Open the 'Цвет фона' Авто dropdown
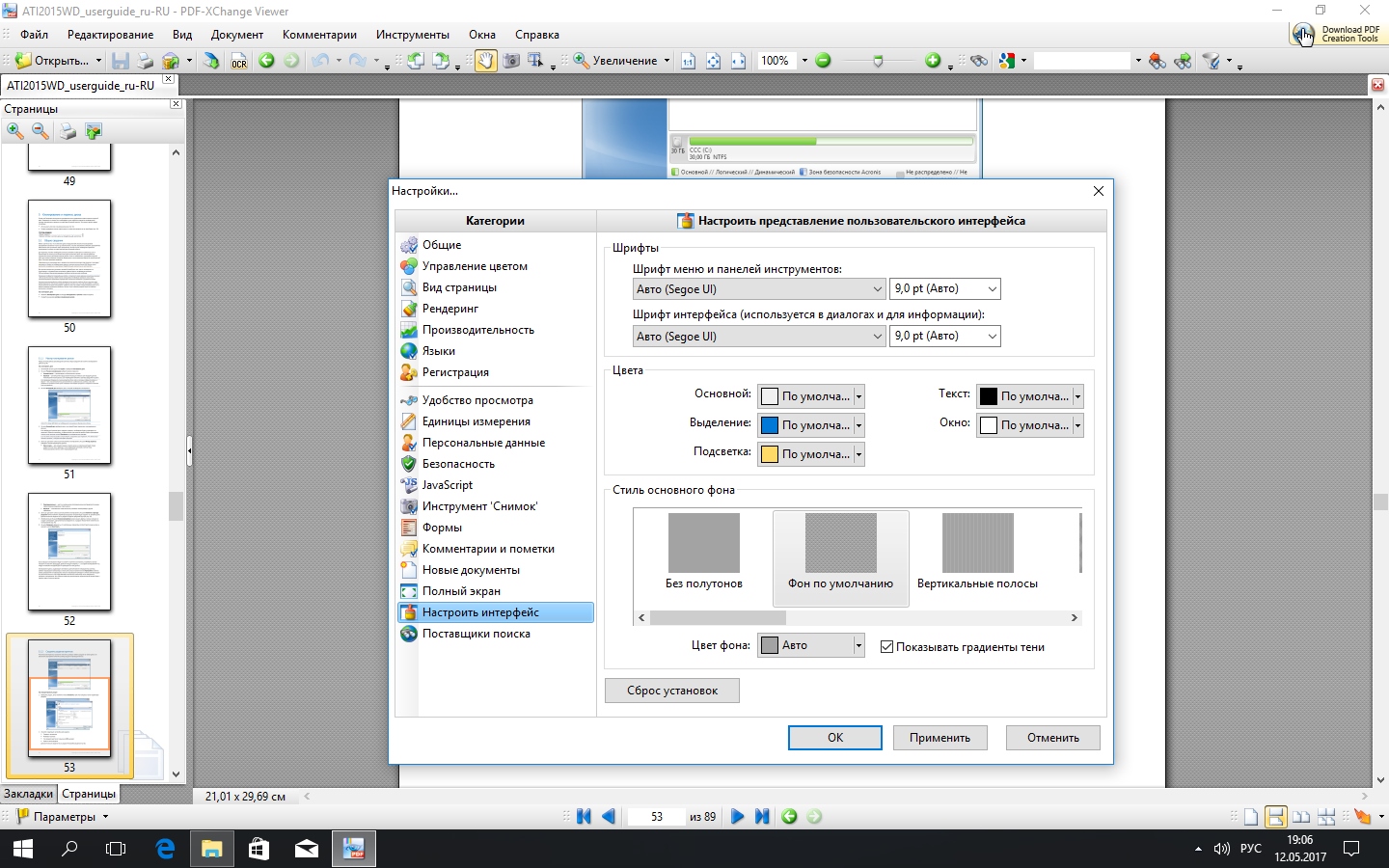Viewport: 1389px width, 868px height. pyautogui.click(x=810, y=645)
